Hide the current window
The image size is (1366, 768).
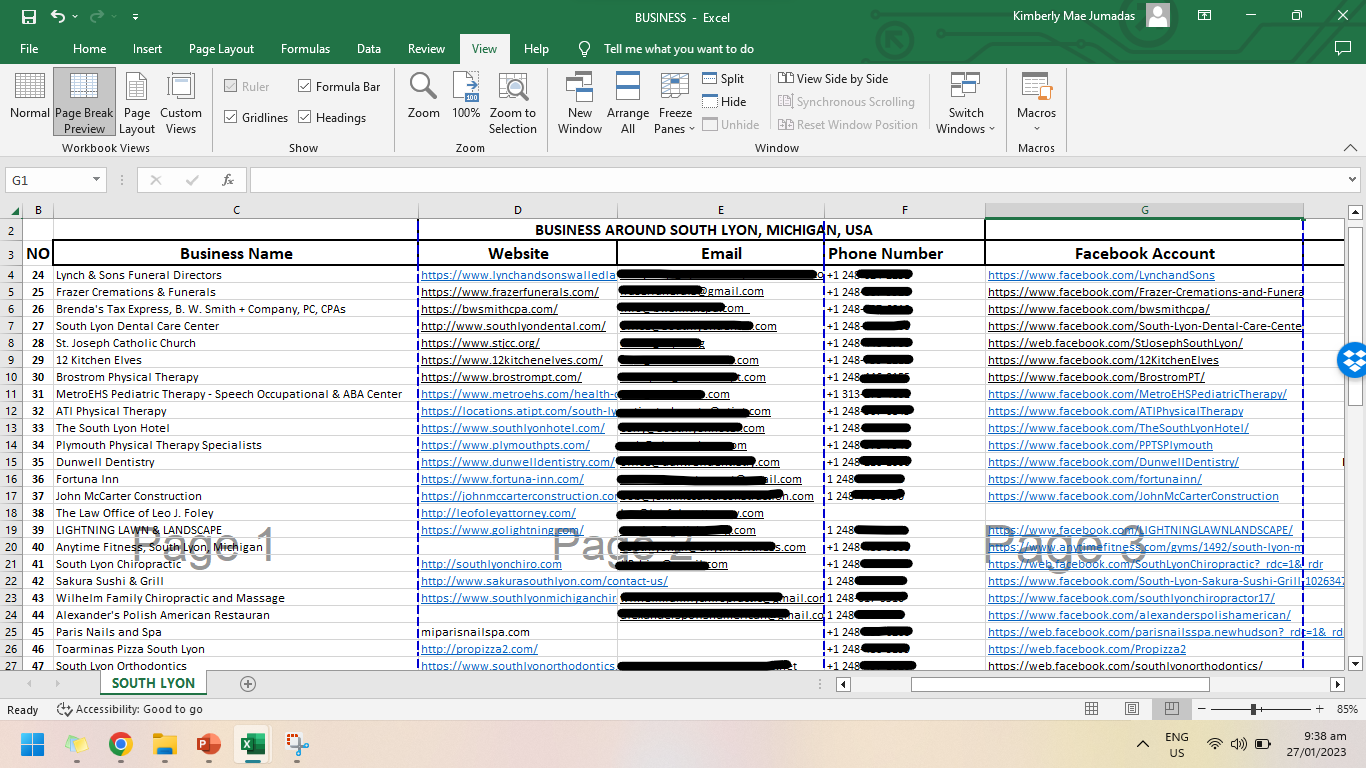coord(724,101)
